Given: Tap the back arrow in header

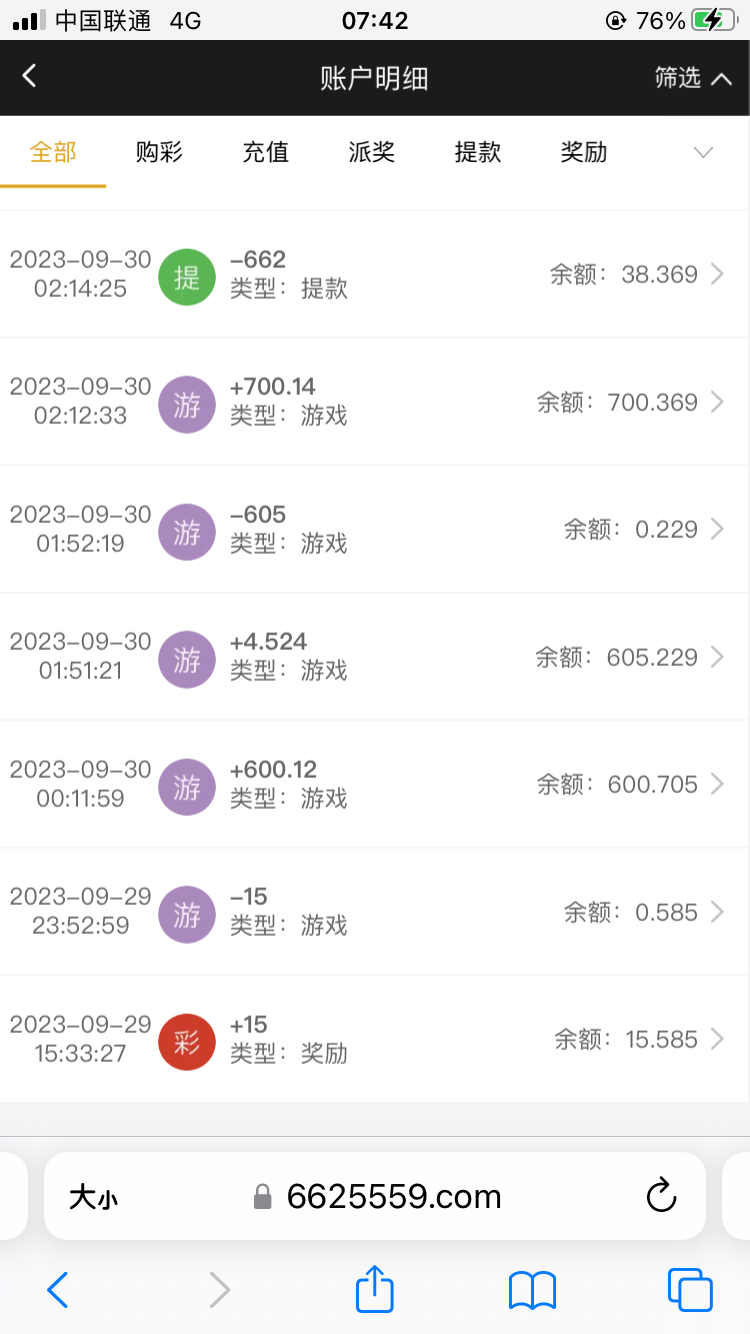Looking at the screenshot, I should point(30,76).
